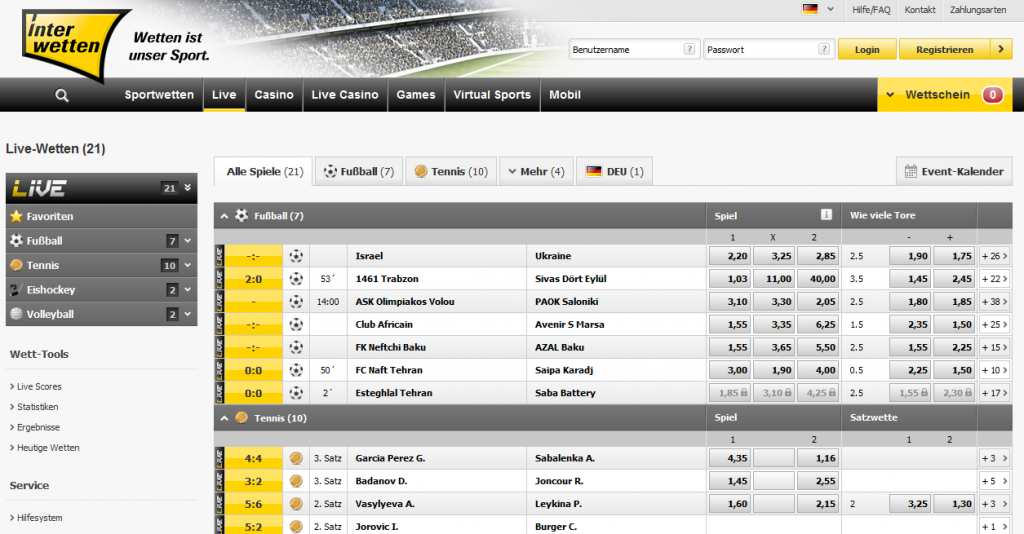Show +38 more bets for ASK Olimpiakos
Image resolution: width=1024 pixels, height=534 pixels.
995,302
